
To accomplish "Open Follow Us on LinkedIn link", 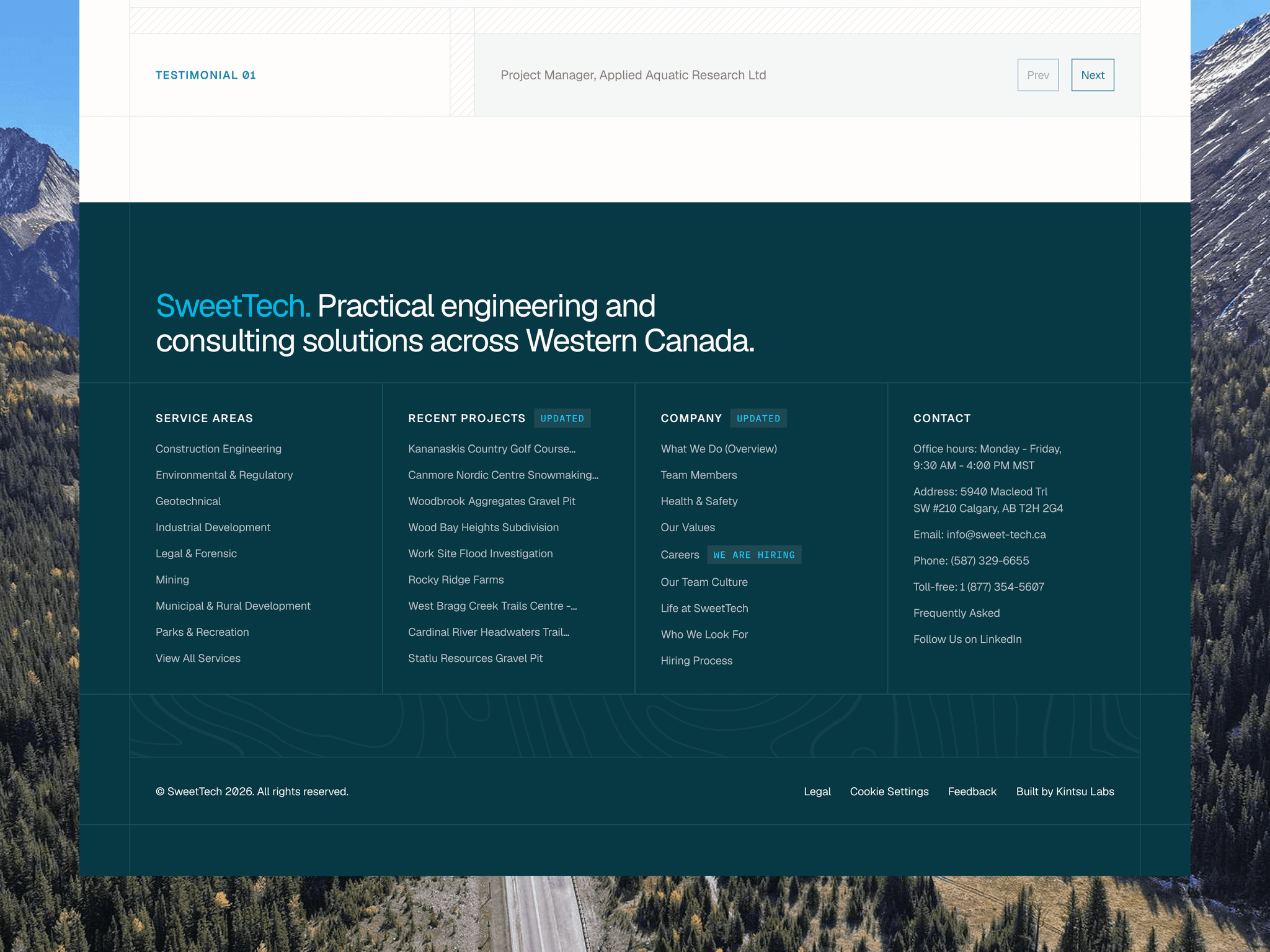I will tap(967, 639).
